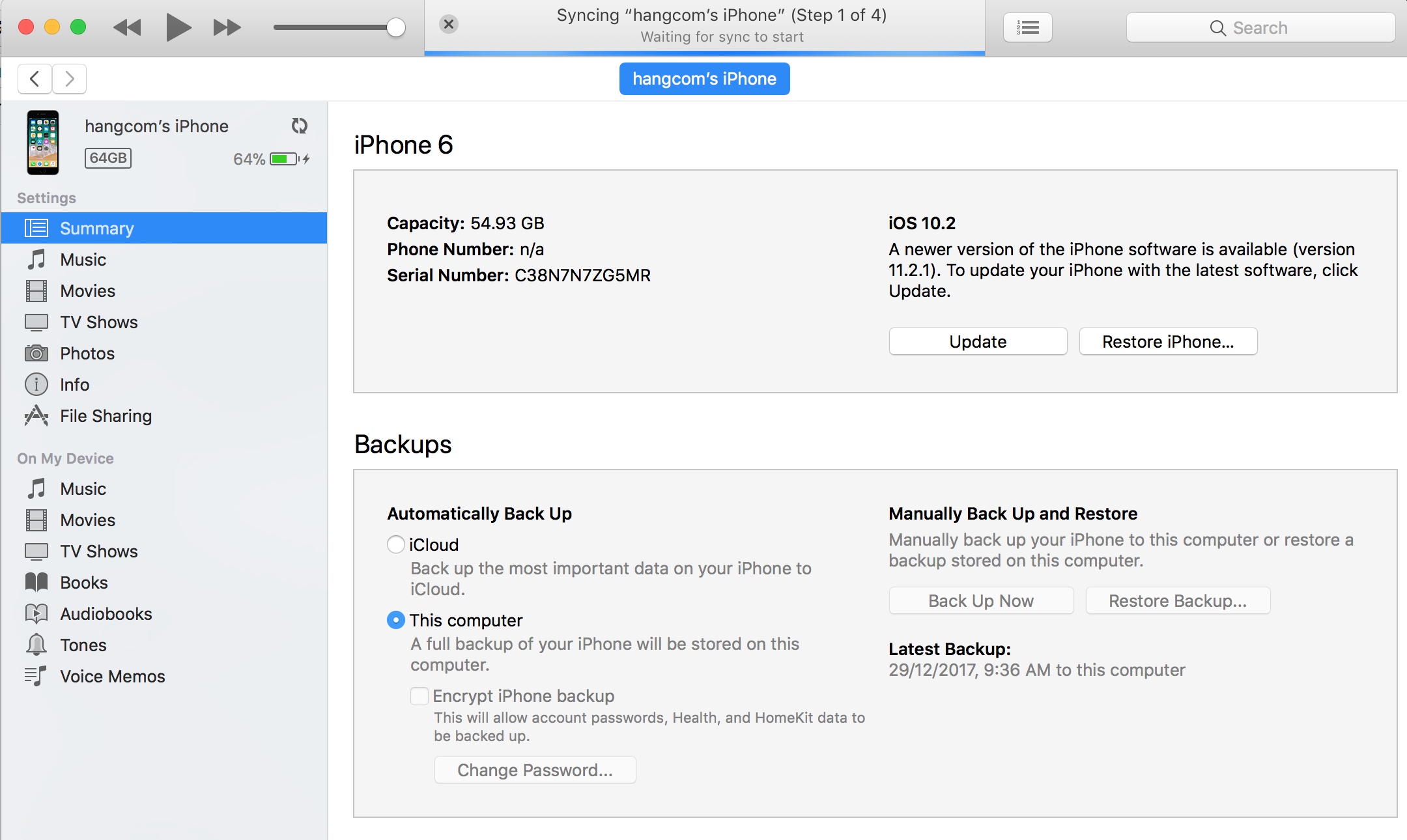1407x840 pixels.
Task: Cancel the sync with the X icon
Action: pos(449,25)
